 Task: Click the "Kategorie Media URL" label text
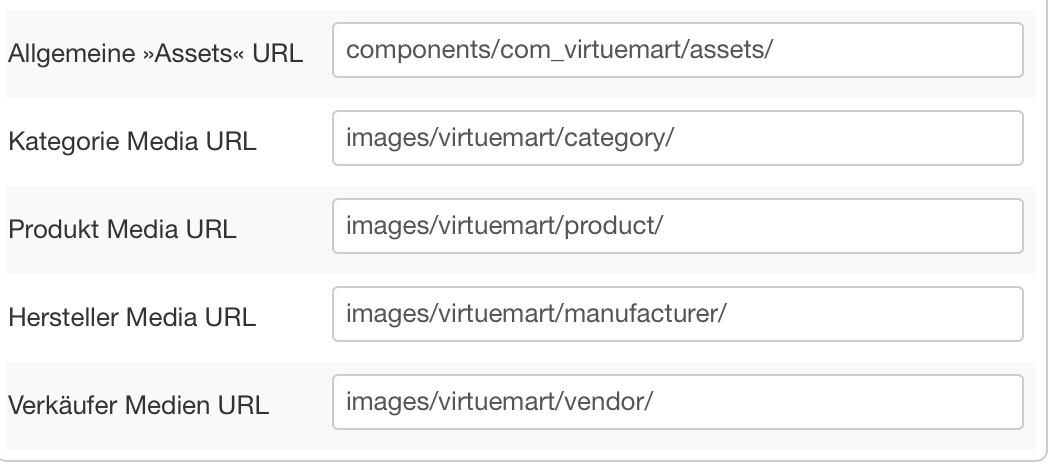click(132, 142)
